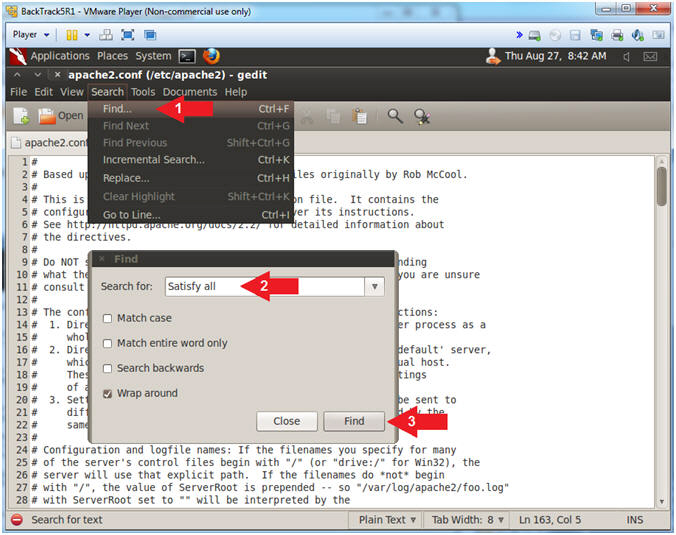Click the Ln 163, Col 5 status text
The height and width of the screenshot is (535, 676).
point(550,520)
